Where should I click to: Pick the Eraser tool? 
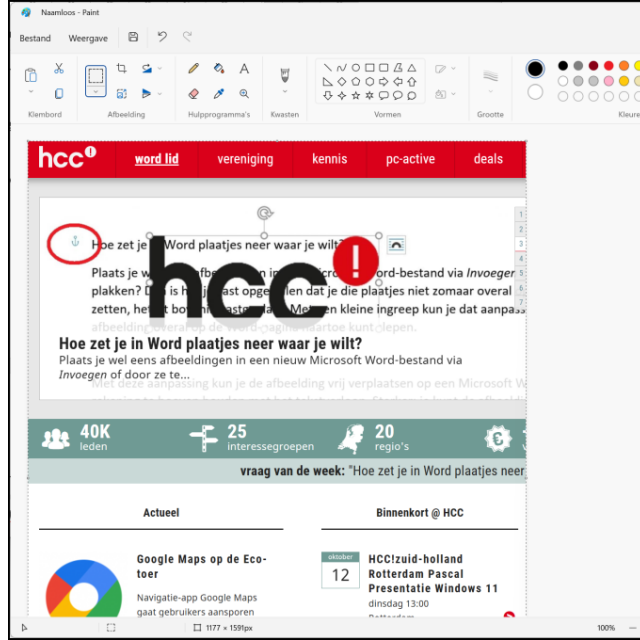(193, 94)
